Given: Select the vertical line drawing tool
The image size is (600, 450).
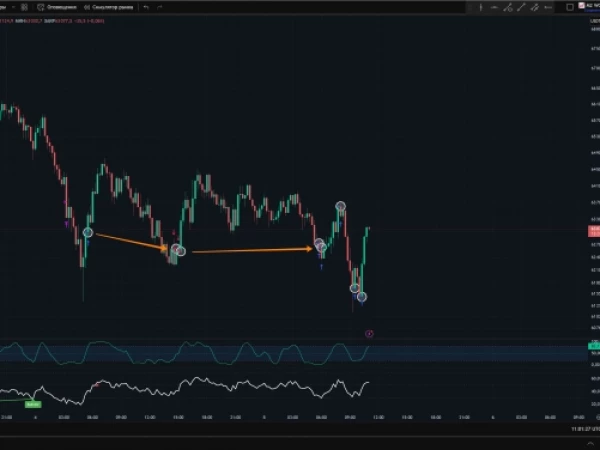Looking at the screenshot, I should [481, 7].
